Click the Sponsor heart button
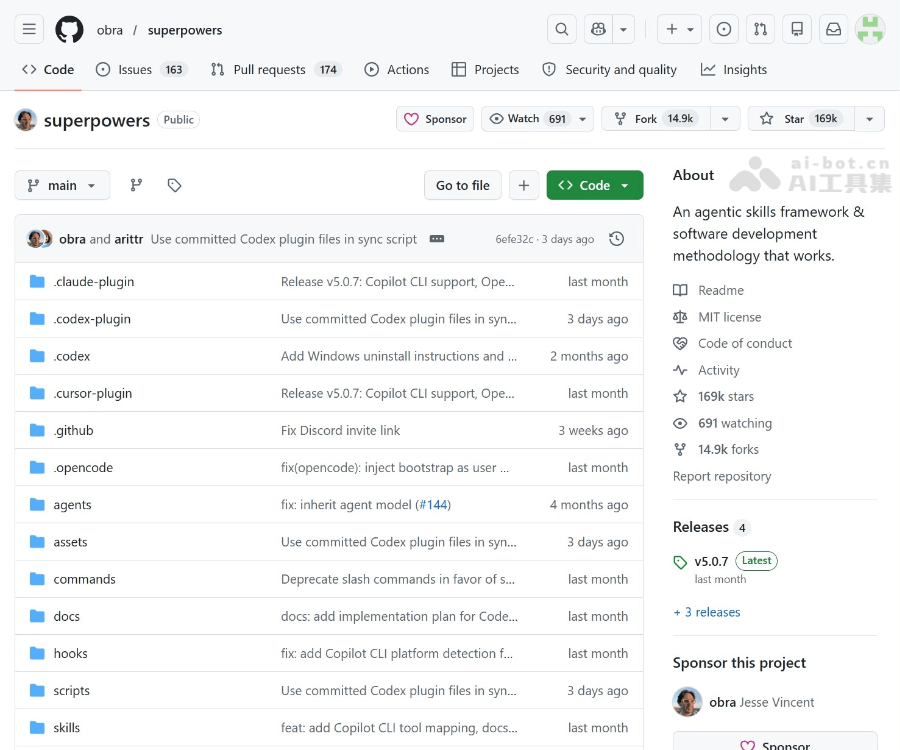Image resolution: width=900 pixels, height=750 pixels. pos(435,119)
